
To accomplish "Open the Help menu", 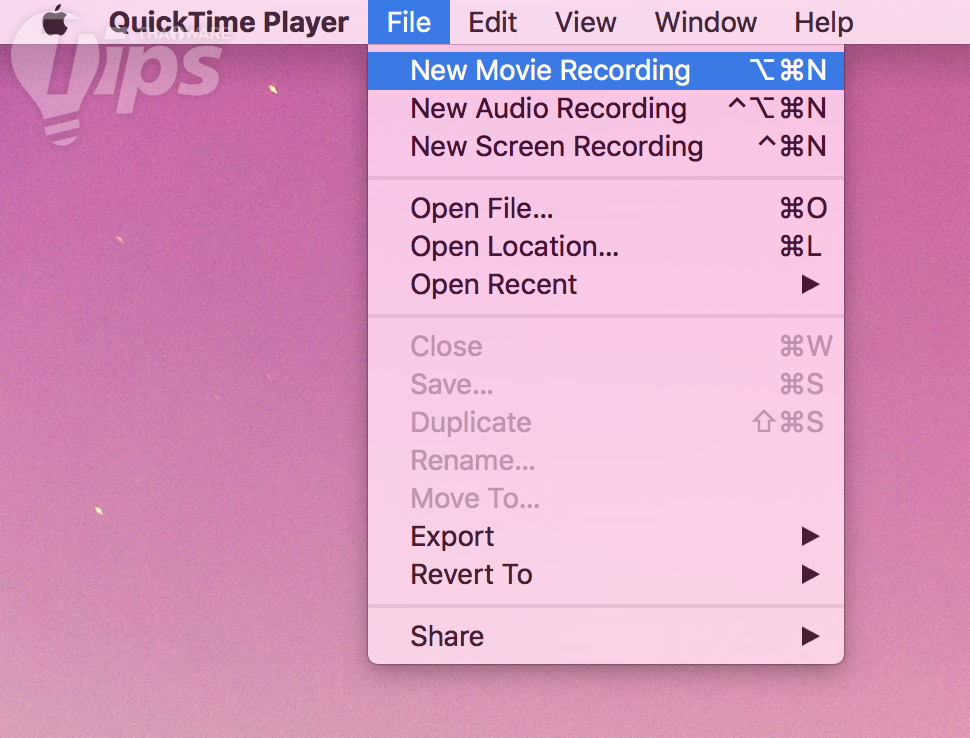I will coord(824,22).
